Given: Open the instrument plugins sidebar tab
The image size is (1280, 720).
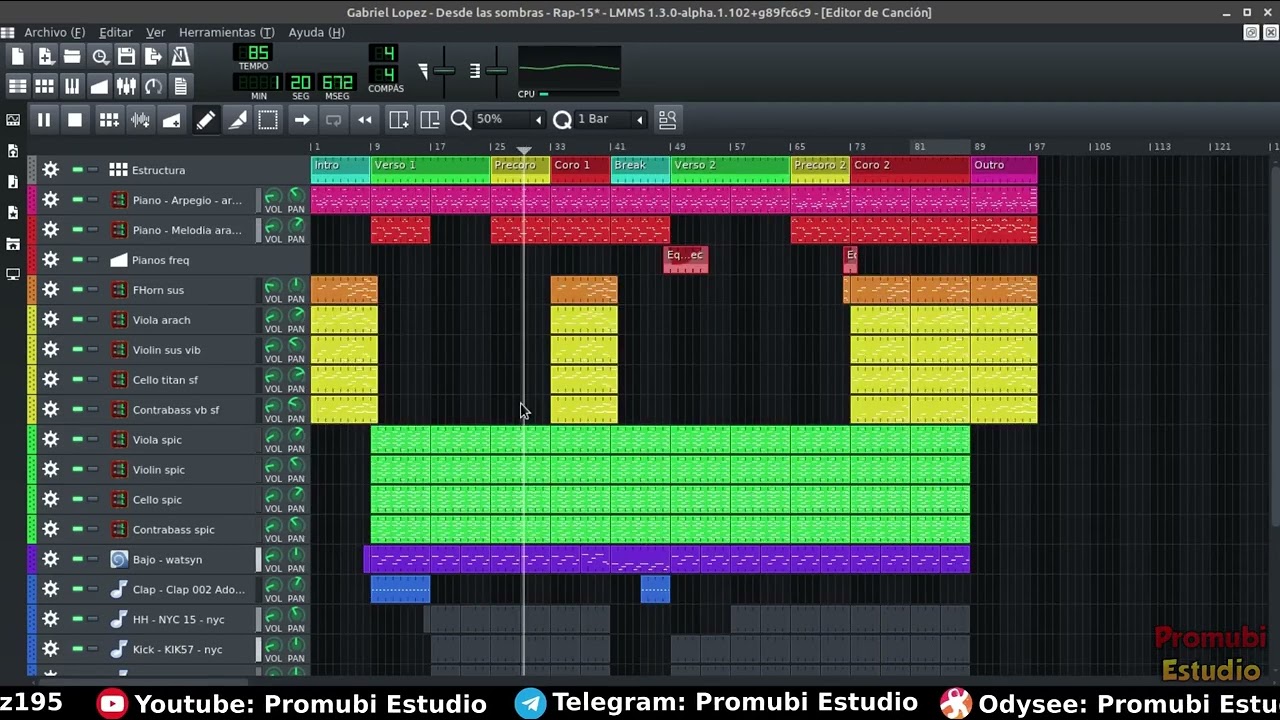Looking at the screenshot, I should [x=13, y=120].
